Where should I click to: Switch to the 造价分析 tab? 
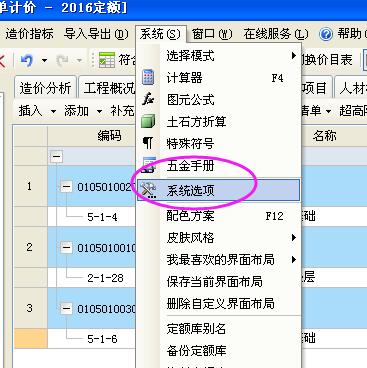pyautogui.click(x=45, y=88)
